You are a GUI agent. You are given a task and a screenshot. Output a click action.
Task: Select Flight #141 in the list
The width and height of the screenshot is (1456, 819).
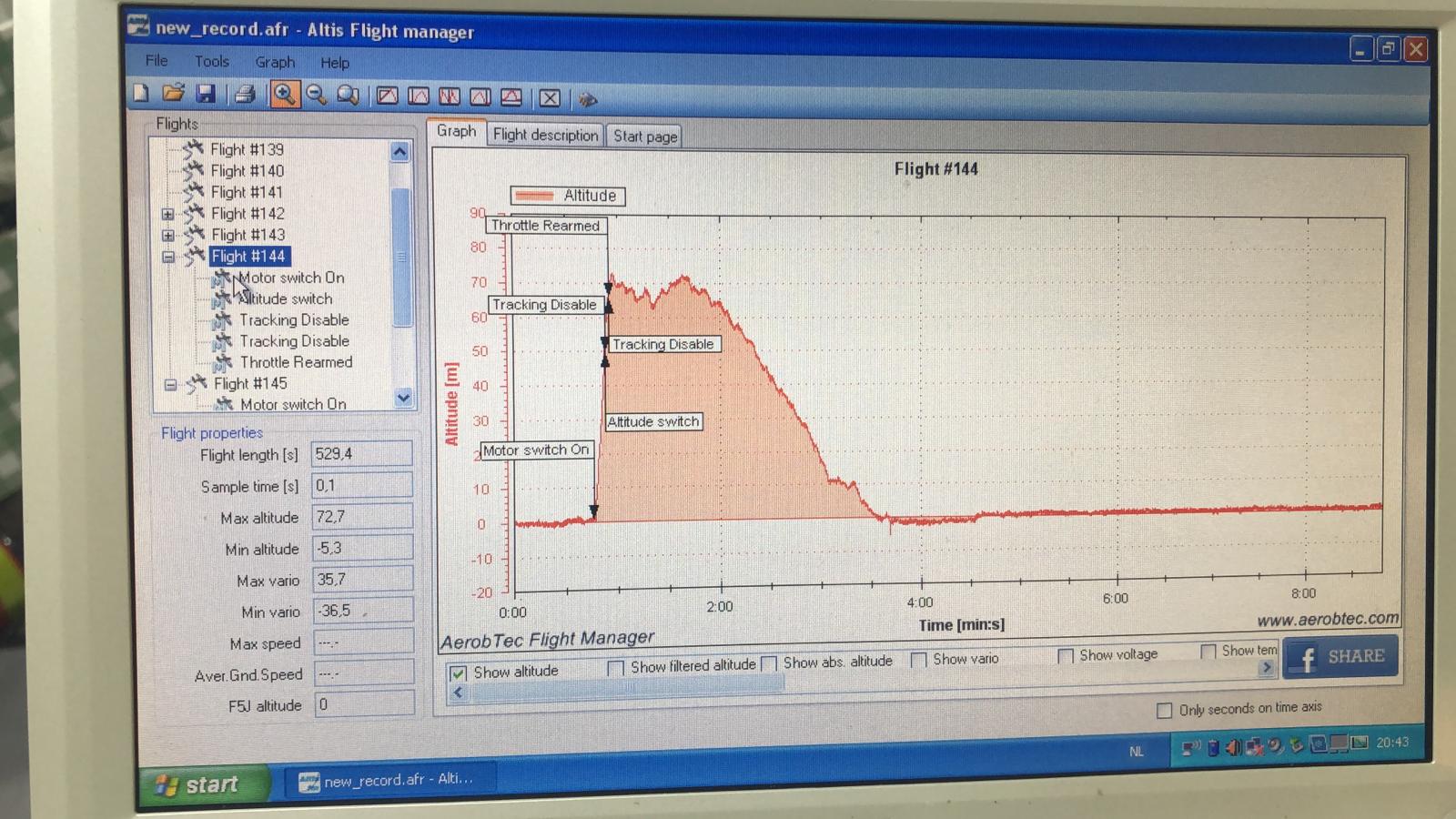[247, 192]
